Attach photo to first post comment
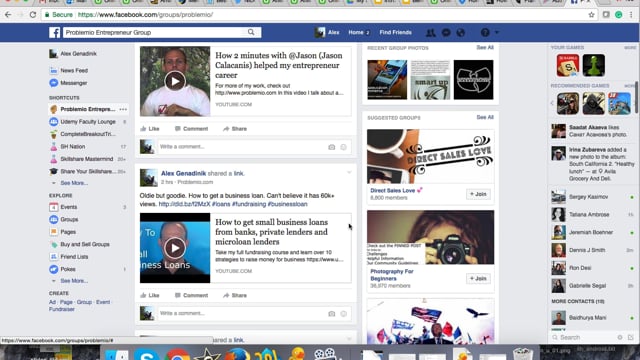Viewport: 640px width, 360px height. coord(331,147)
